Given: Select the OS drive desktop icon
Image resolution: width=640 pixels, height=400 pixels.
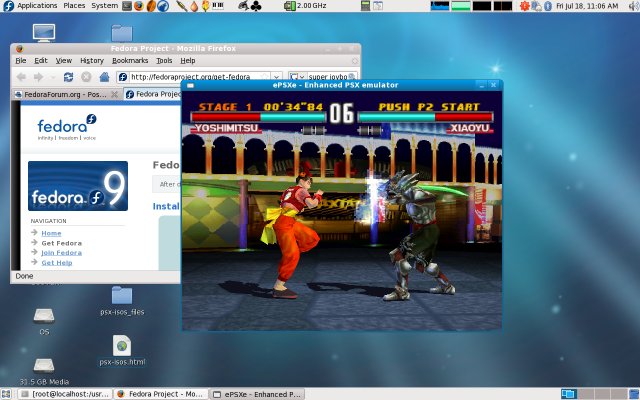Looking at the screenshot, I should tap(44, 321).
